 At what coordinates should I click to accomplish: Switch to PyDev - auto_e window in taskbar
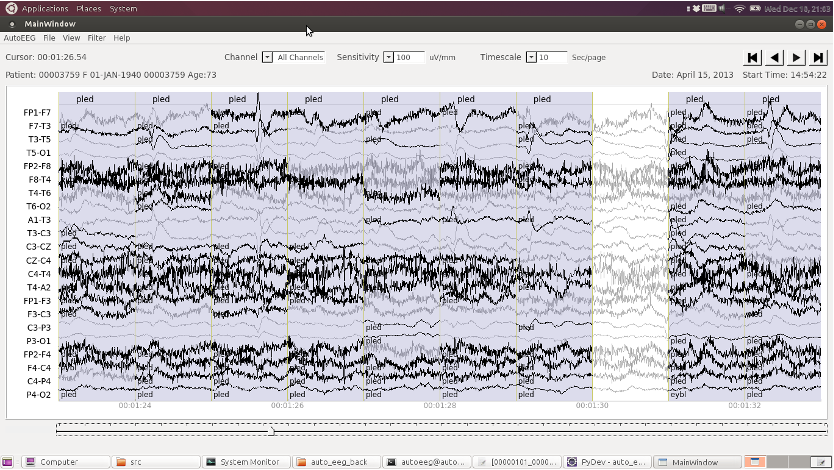[607, 462]
